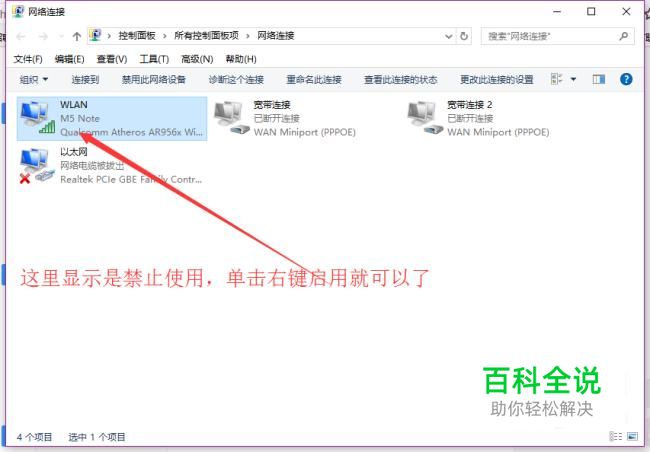Navigate up one folder level arrow

[76, 36]
